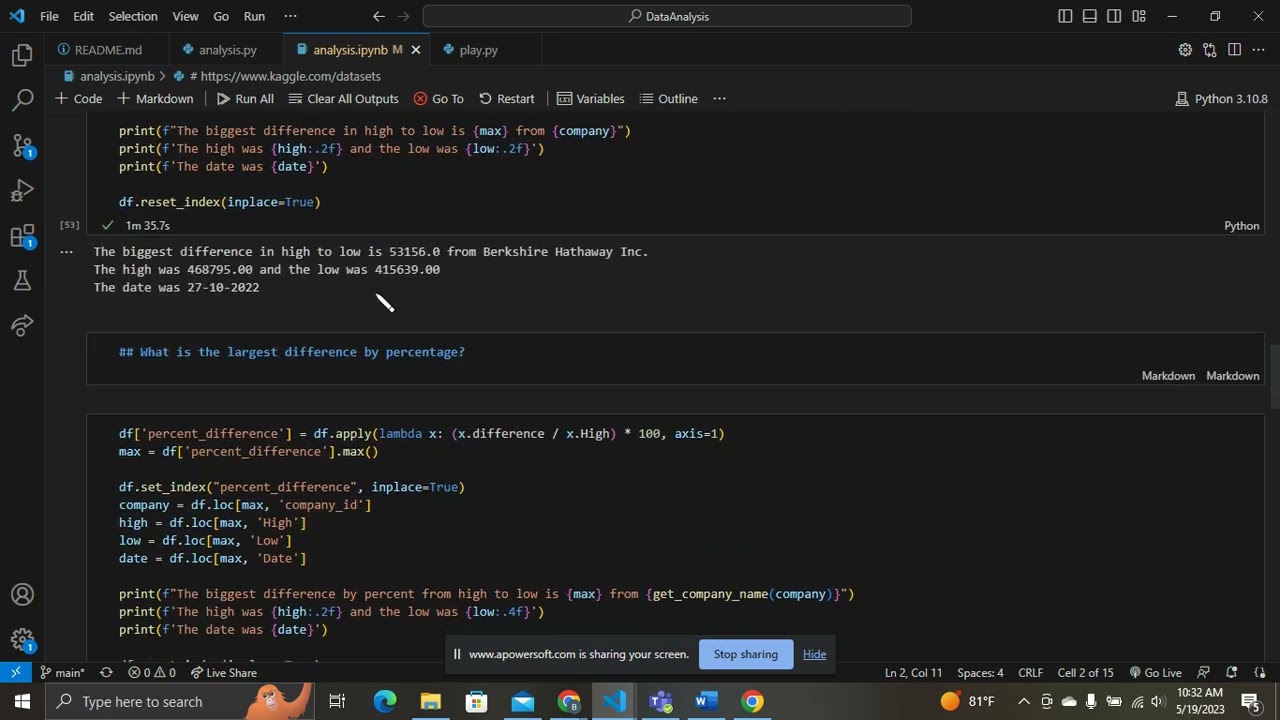This screenshot has width=1280, height=720.
Task: Change indentation via Spaces: 4
Action: [x=980, y=673]
